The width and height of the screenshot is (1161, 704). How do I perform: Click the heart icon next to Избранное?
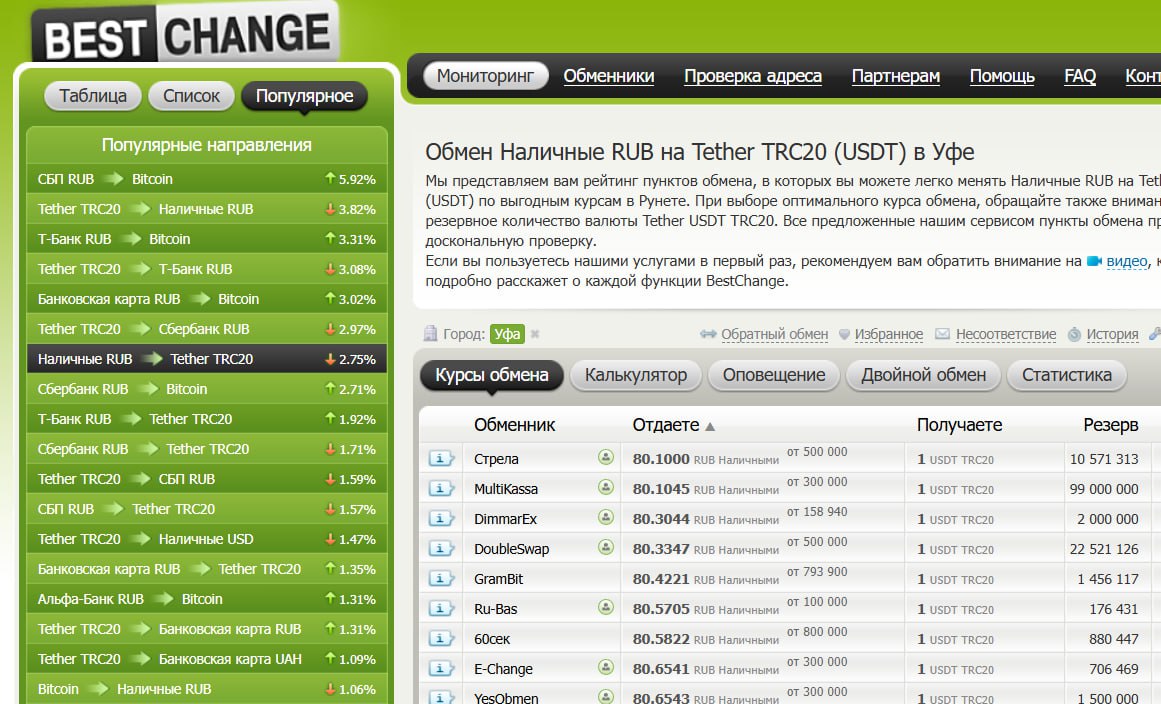coord(844,334)
